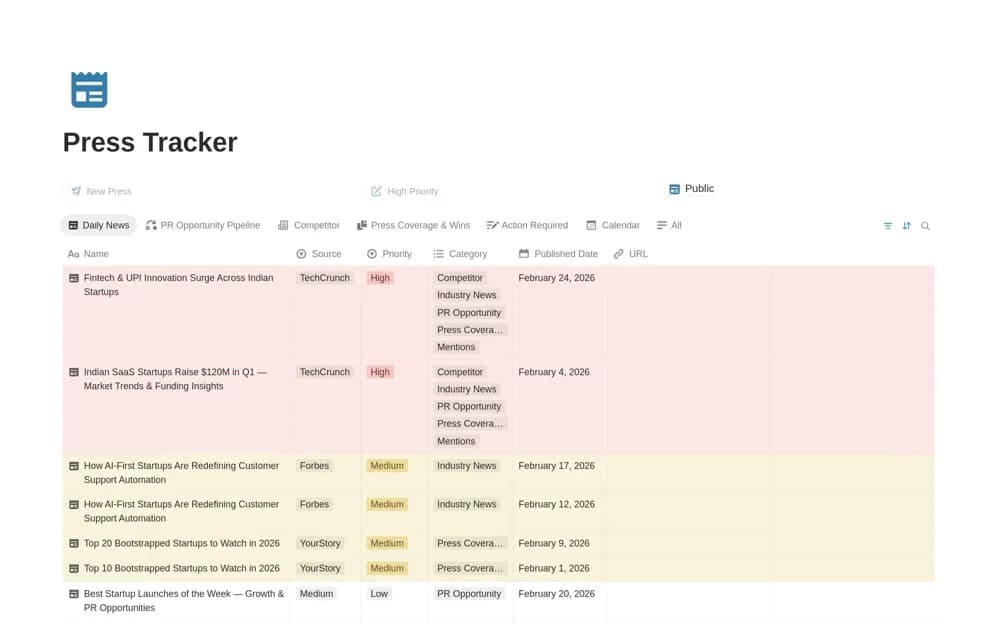Click High priority tag in Fintech row
The width and height of the screenshot is (1000, 624).
[x=380, y=278]
